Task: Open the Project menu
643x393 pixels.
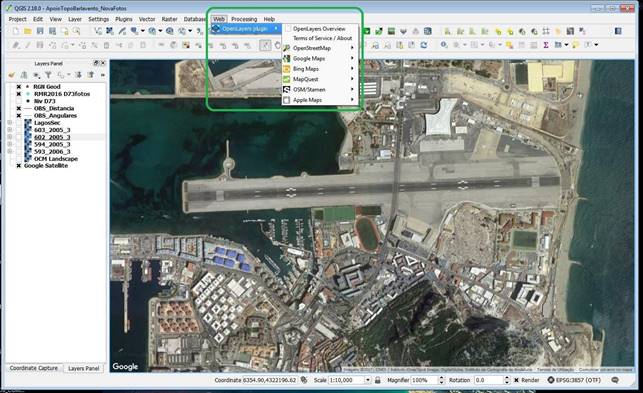Action: pyautogui.click(x=17, y=19)
